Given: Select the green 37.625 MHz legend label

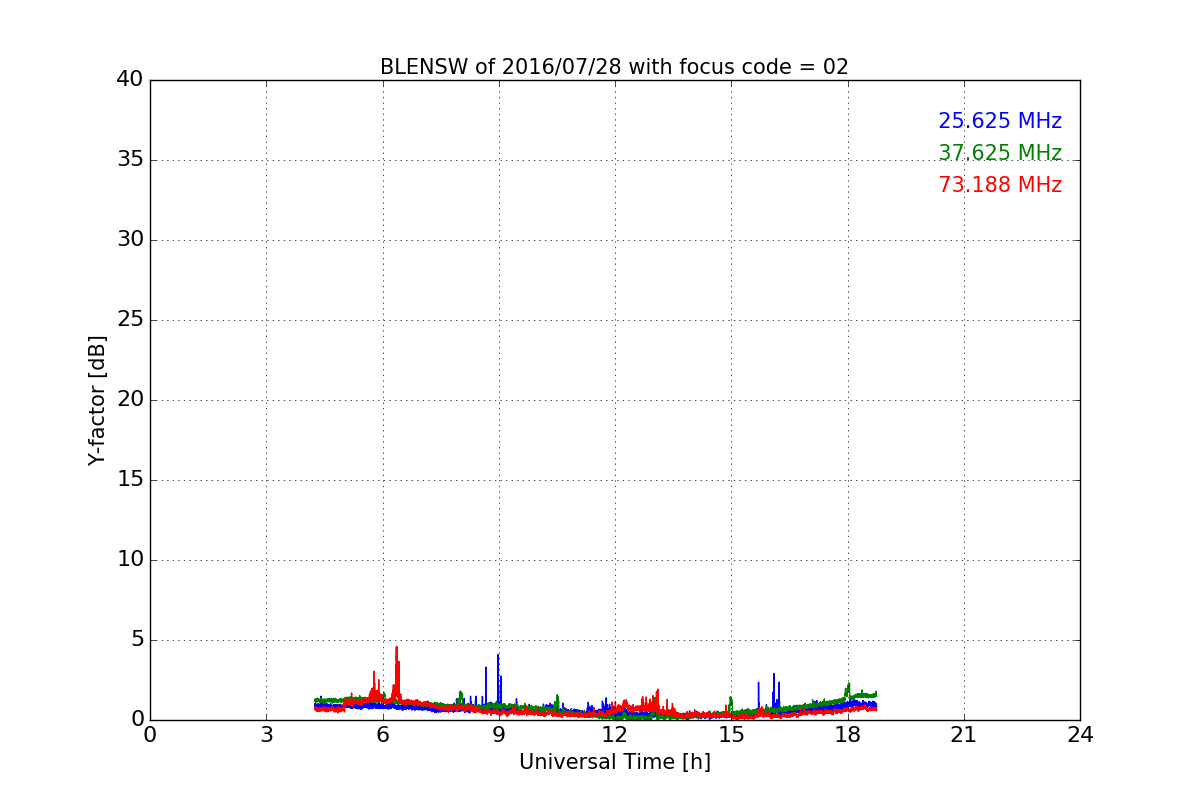Looking at the screenshot, I should click(x=1000, y=153).
